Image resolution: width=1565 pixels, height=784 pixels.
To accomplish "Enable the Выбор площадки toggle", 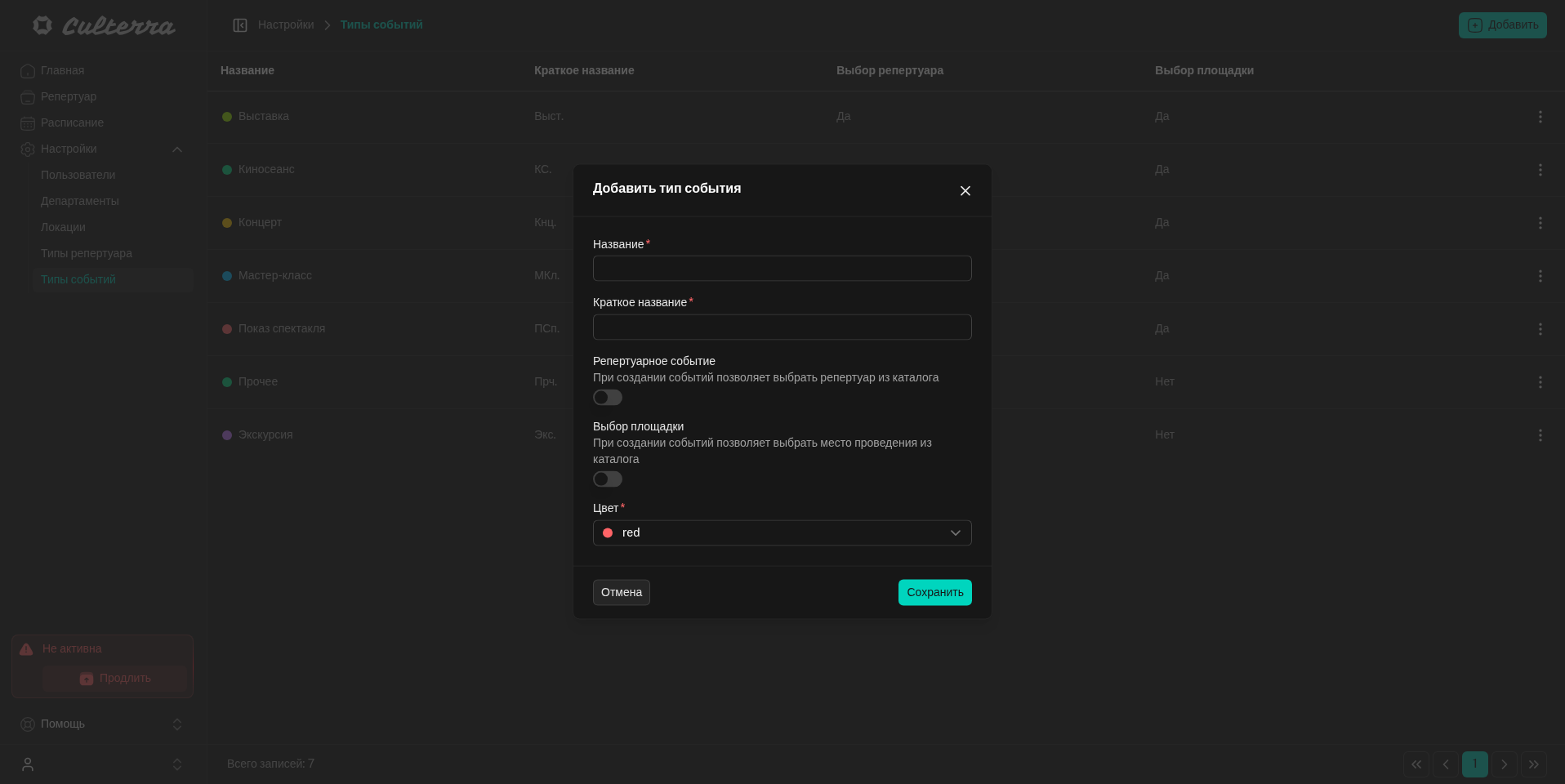I will coord(608,479).
